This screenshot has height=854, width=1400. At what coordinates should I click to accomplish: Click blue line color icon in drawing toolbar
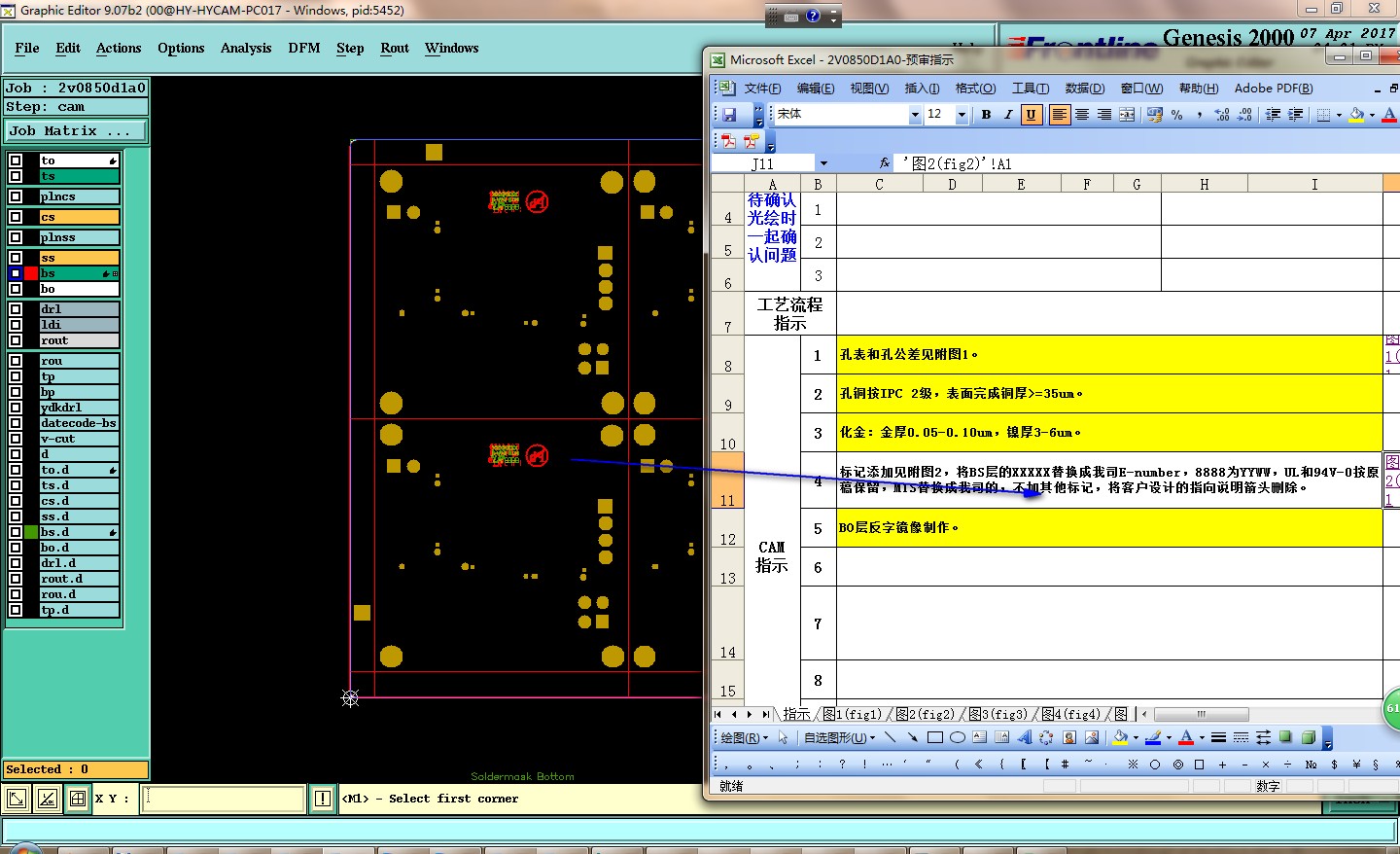[1152, 737]
